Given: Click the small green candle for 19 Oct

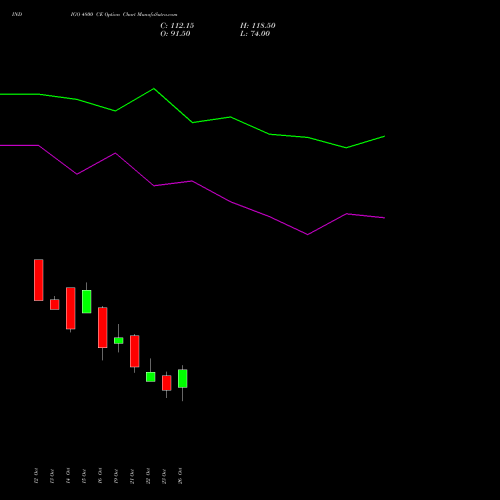Looking at the screenshot, I should (x=119, y=340).
